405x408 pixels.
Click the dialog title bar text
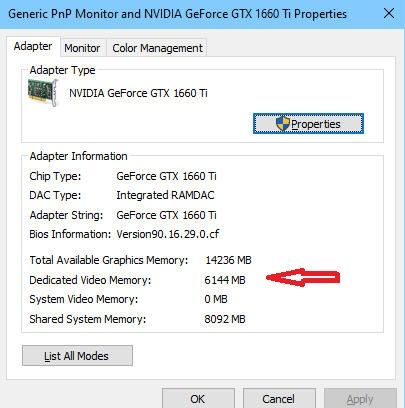tap(177, 14)
